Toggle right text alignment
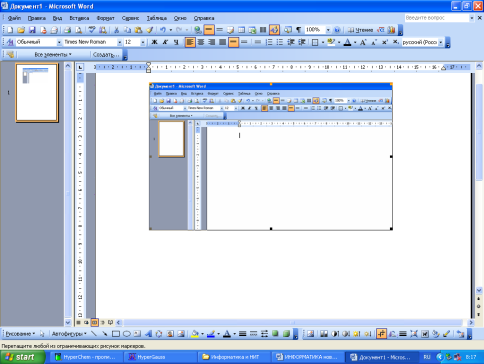Screen dimensions: 484x364 212,42
